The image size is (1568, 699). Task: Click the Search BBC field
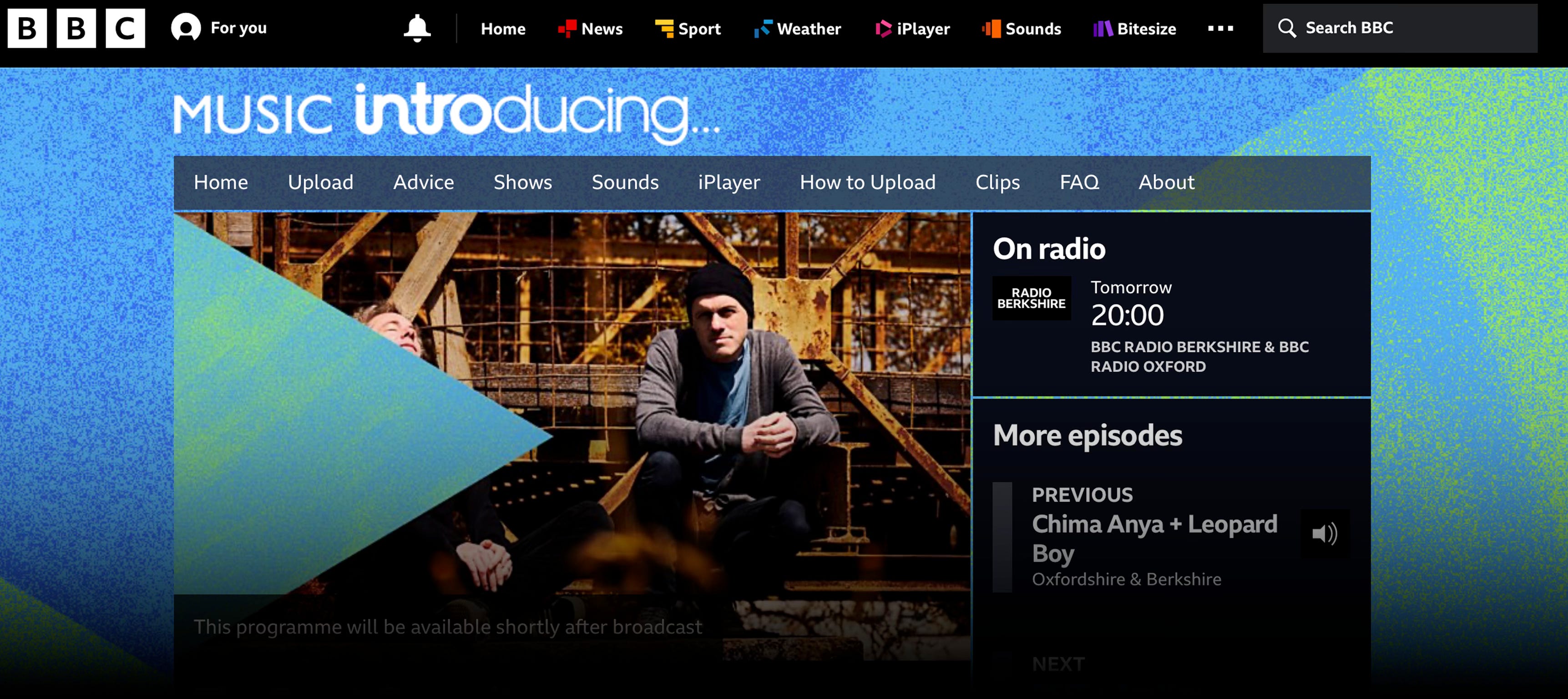[1400, 28]
